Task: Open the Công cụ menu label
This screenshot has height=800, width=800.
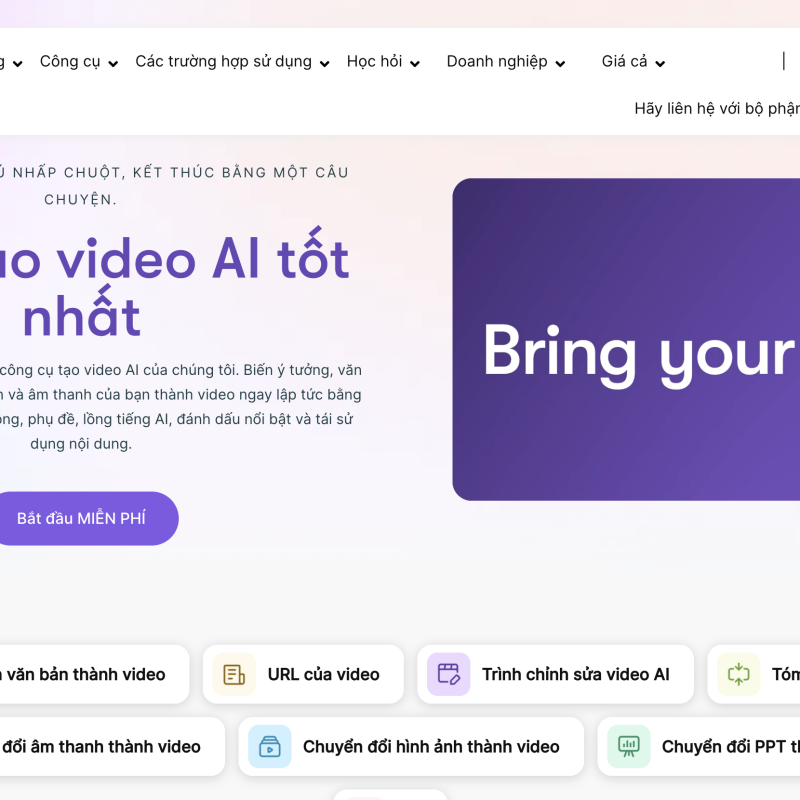Action: click(x=70, y=62)
